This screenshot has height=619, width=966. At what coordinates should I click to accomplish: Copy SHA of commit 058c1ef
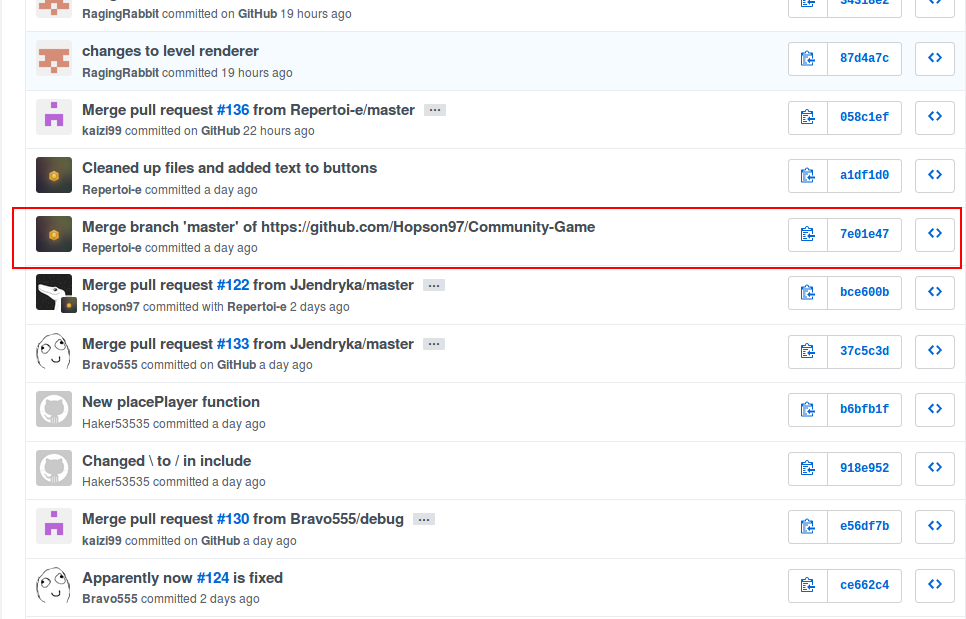click(807, 117)
